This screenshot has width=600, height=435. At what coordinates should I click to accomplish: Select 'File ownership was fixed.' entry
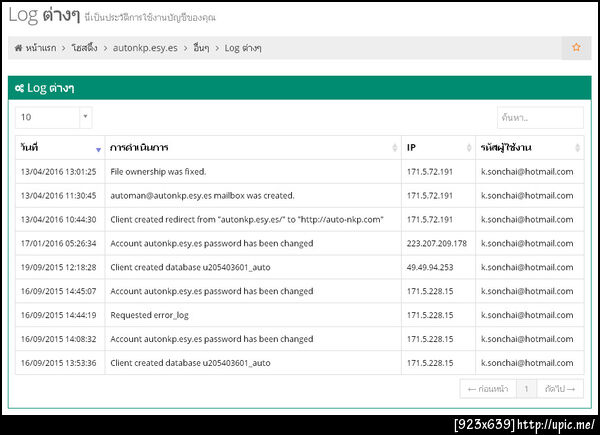point(158,171)
